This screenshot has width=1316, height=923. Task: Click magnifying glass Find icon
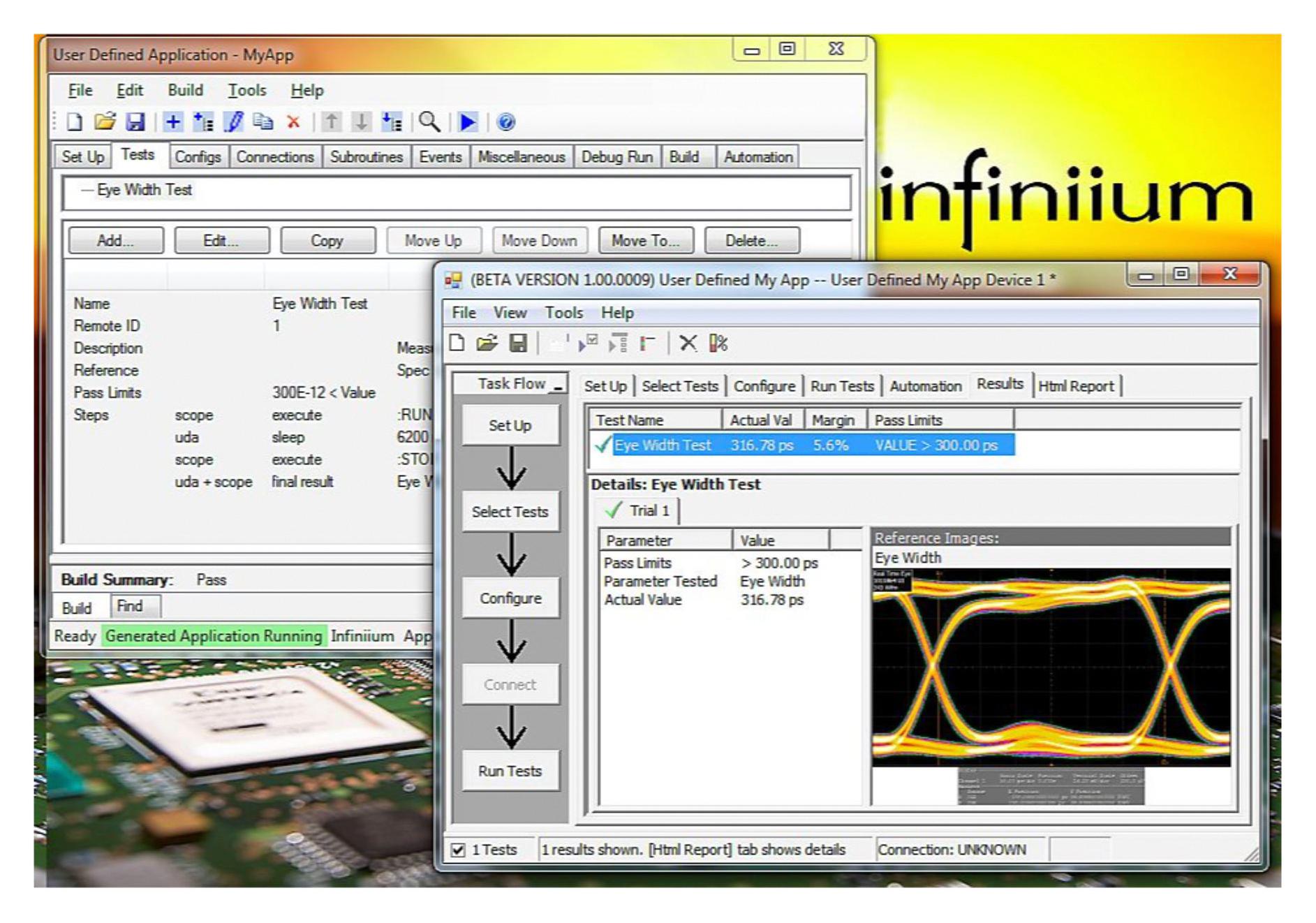coord(429,122)
